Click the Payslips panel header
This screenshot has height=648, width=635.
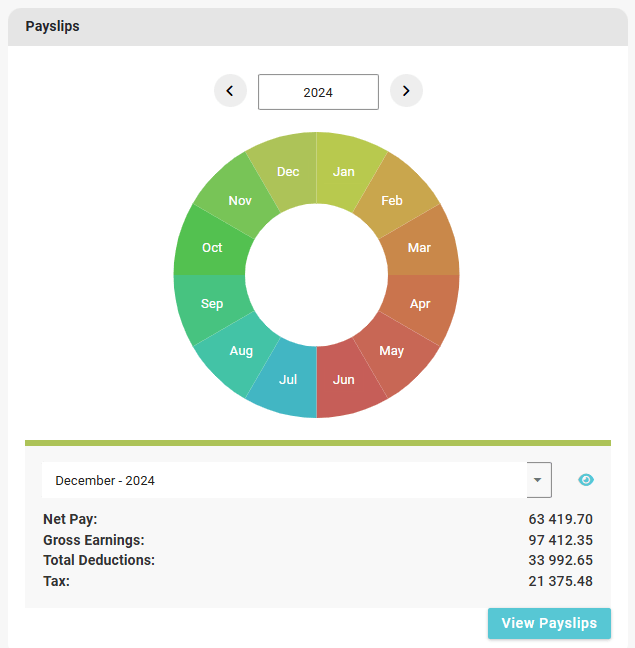(x=317, y=27)
